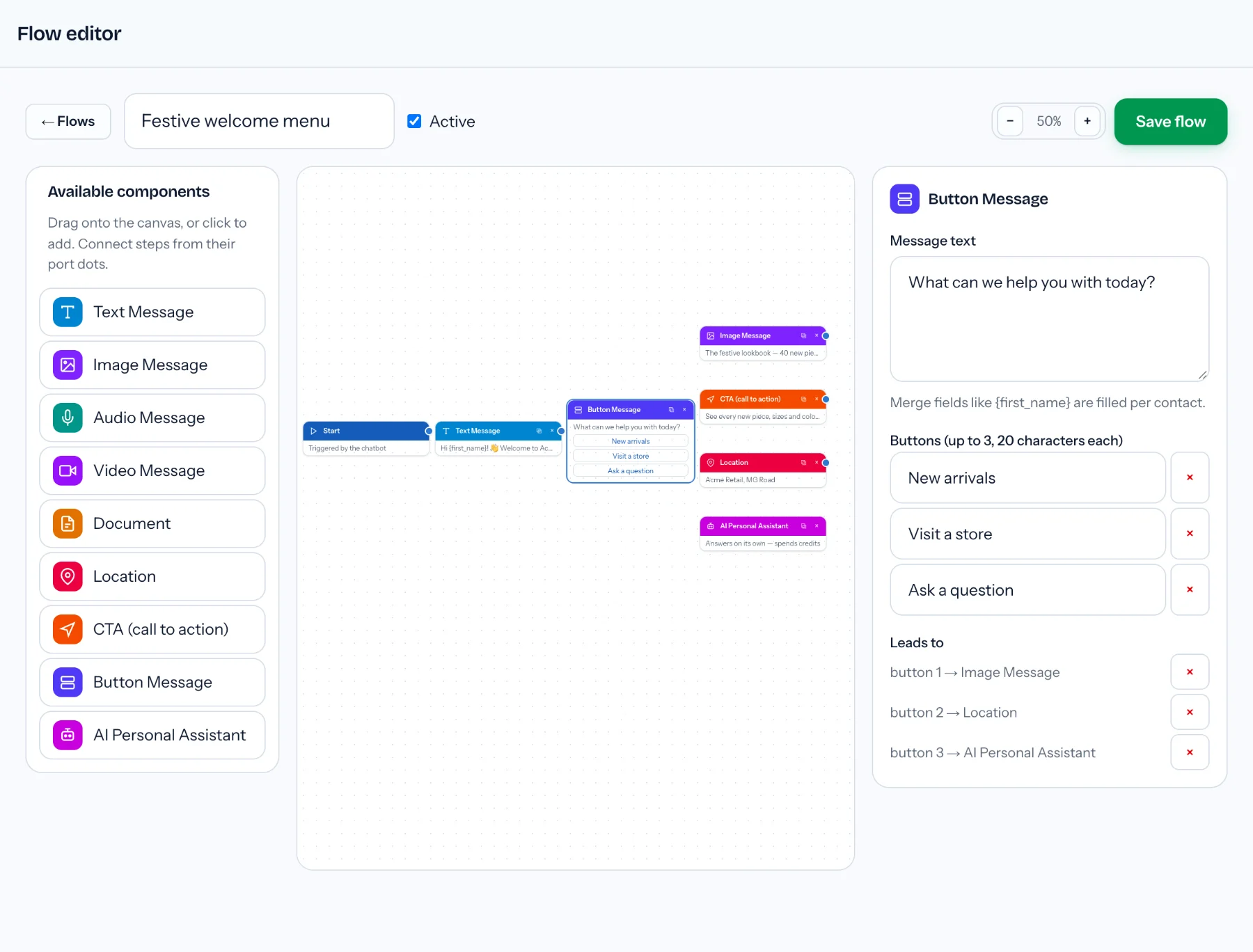Edit the flow name Festive welcome menu
The width and height of the screenshot is (1253, 952).
[259, 121]
